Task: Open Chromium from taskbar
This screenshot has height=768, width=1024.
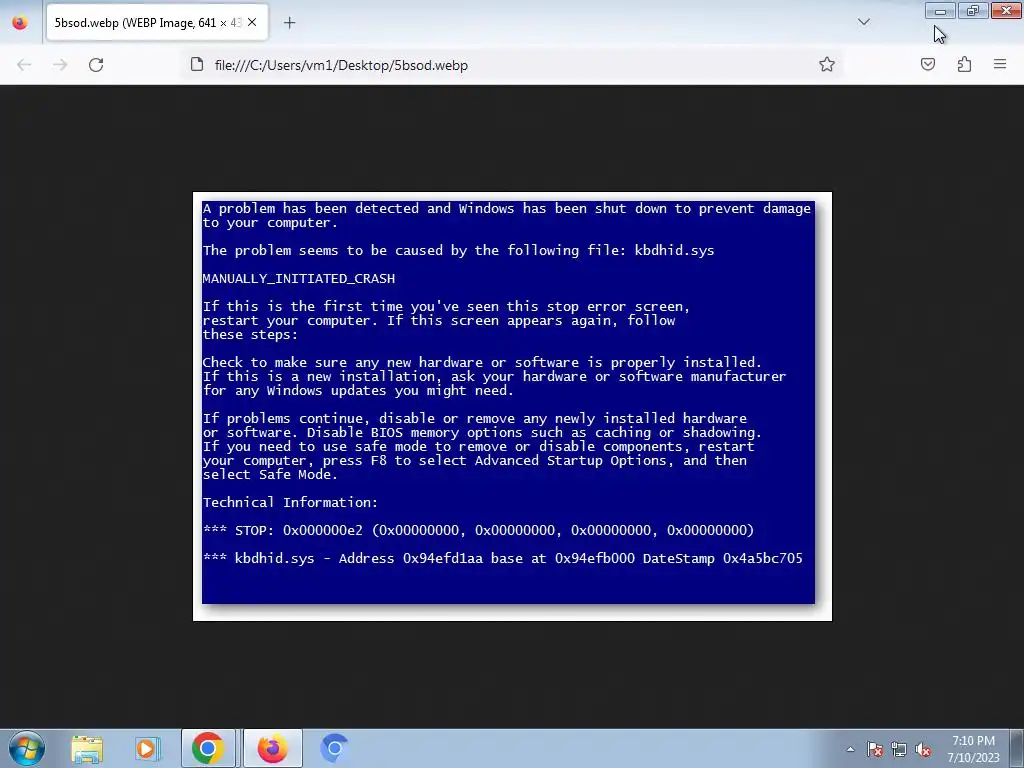Action: click(x=334, y=748)
